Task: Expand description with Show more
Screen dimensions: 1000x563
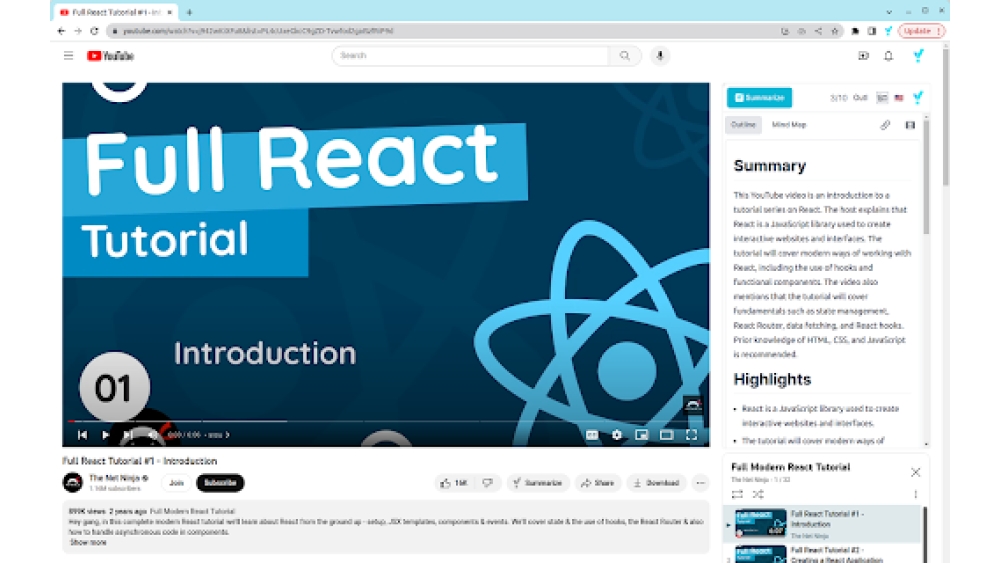Action: coord(88,543)
